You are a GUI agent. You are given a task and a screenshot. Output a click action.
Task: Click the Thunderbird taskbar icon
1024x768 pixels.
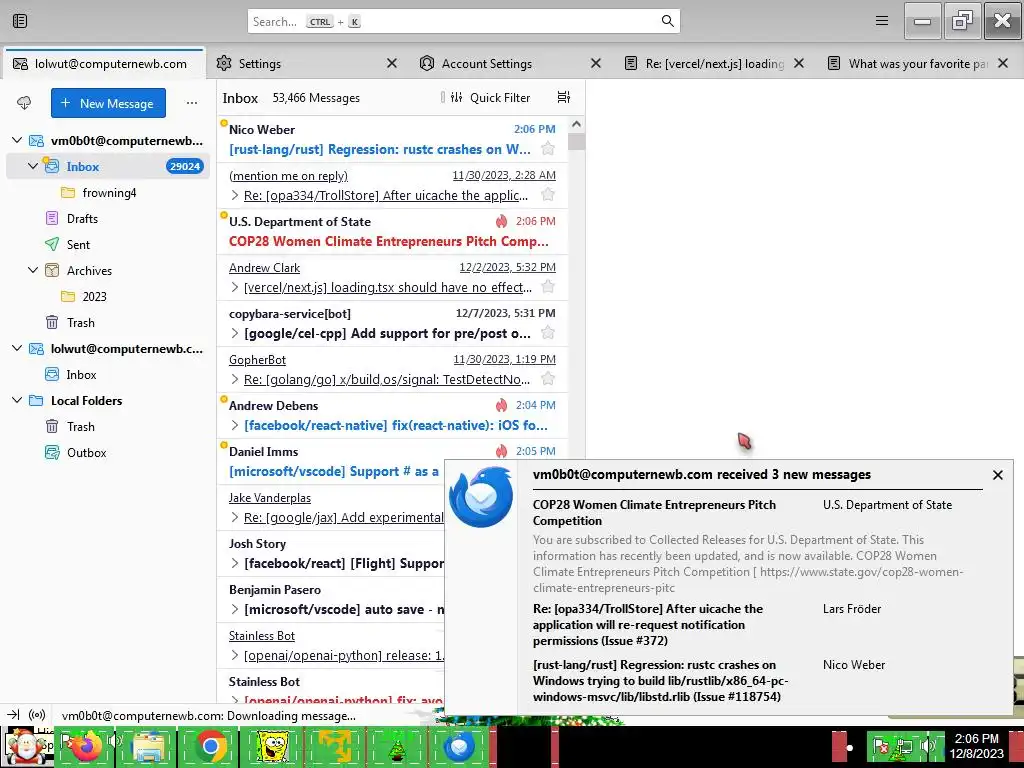[x=458, y=746]
